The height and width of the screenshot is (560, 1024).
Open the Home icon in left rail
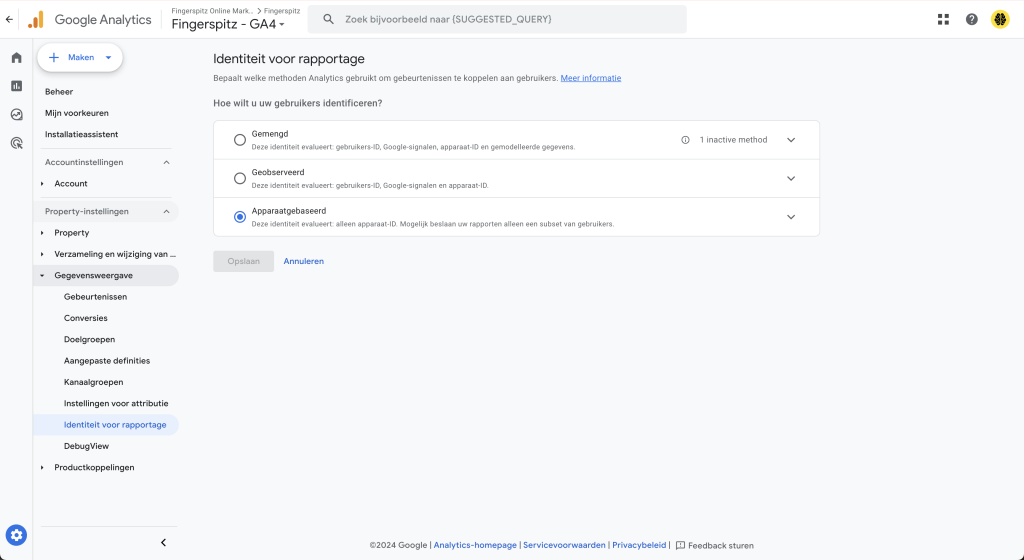coord(16,57)
